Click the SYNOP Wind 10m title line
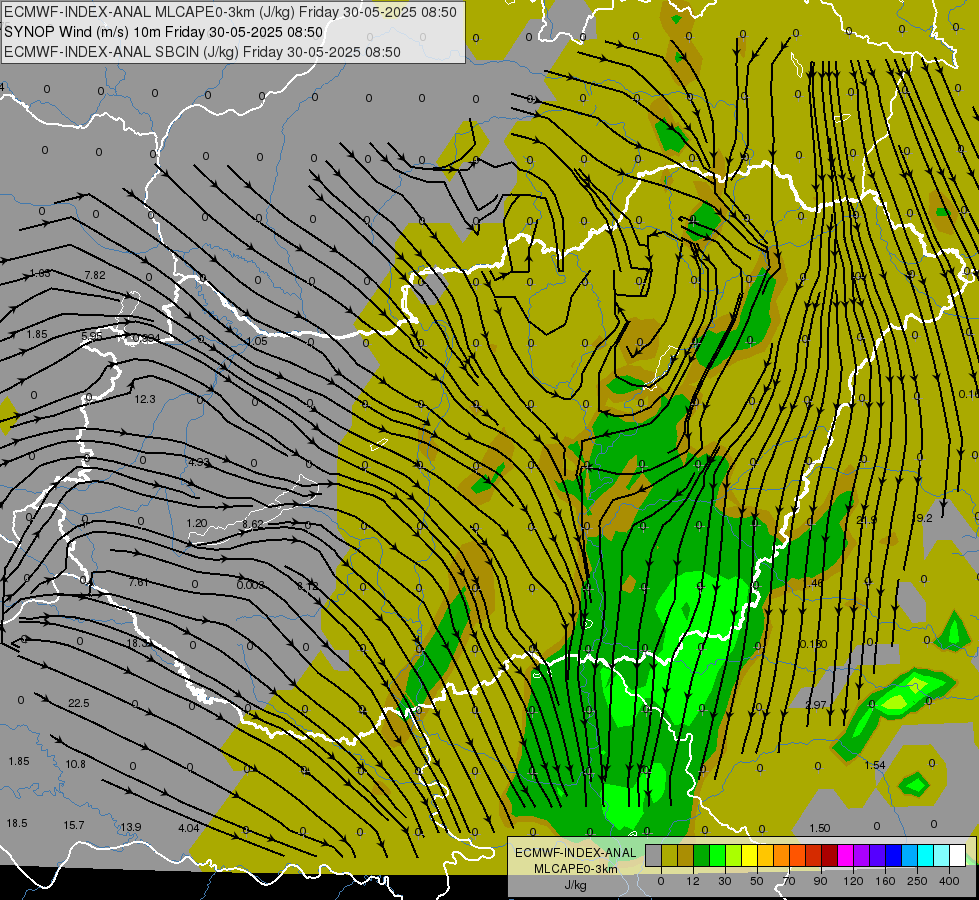This screenshot has width=979, height=900. click(x=164, y=32)
